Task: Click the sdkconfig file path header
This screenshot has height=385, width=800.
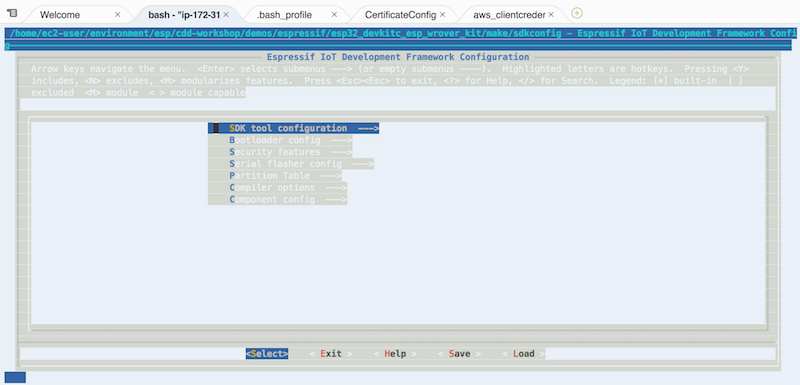Action: [x=400, y=34]
